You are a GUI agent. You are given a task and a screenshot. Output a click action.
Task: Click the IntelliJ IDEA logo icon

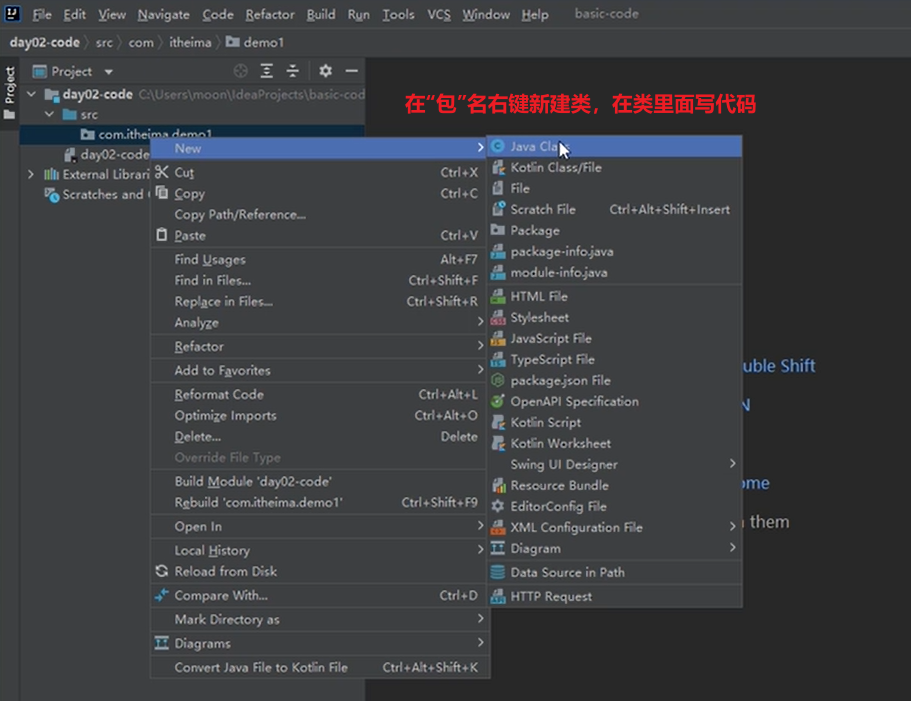pyautogui.click(x=12, y=13)
